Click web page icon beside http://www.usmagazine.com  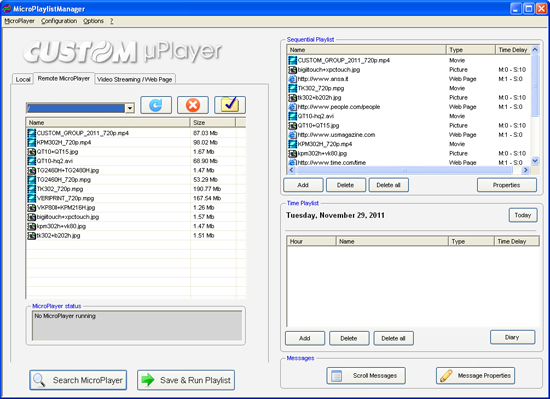pos(293,135)
